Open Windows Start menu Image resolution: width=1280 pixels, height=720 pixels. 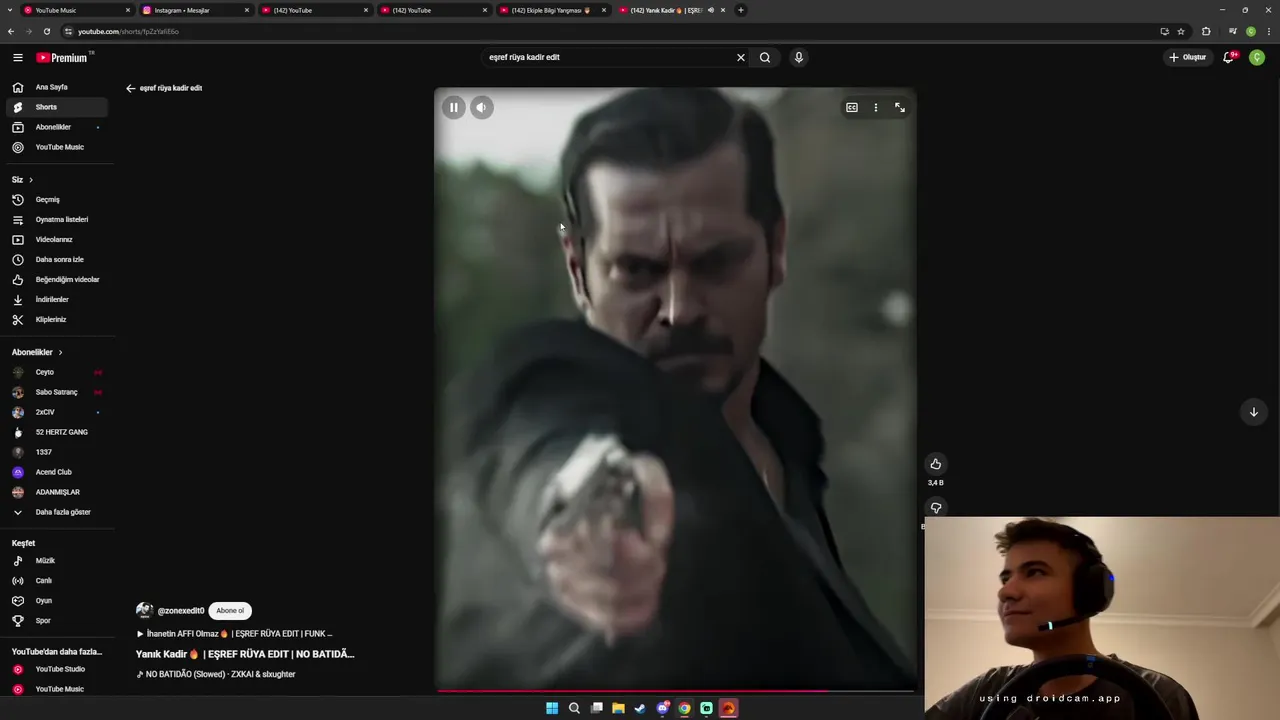[x=552, y=708]
